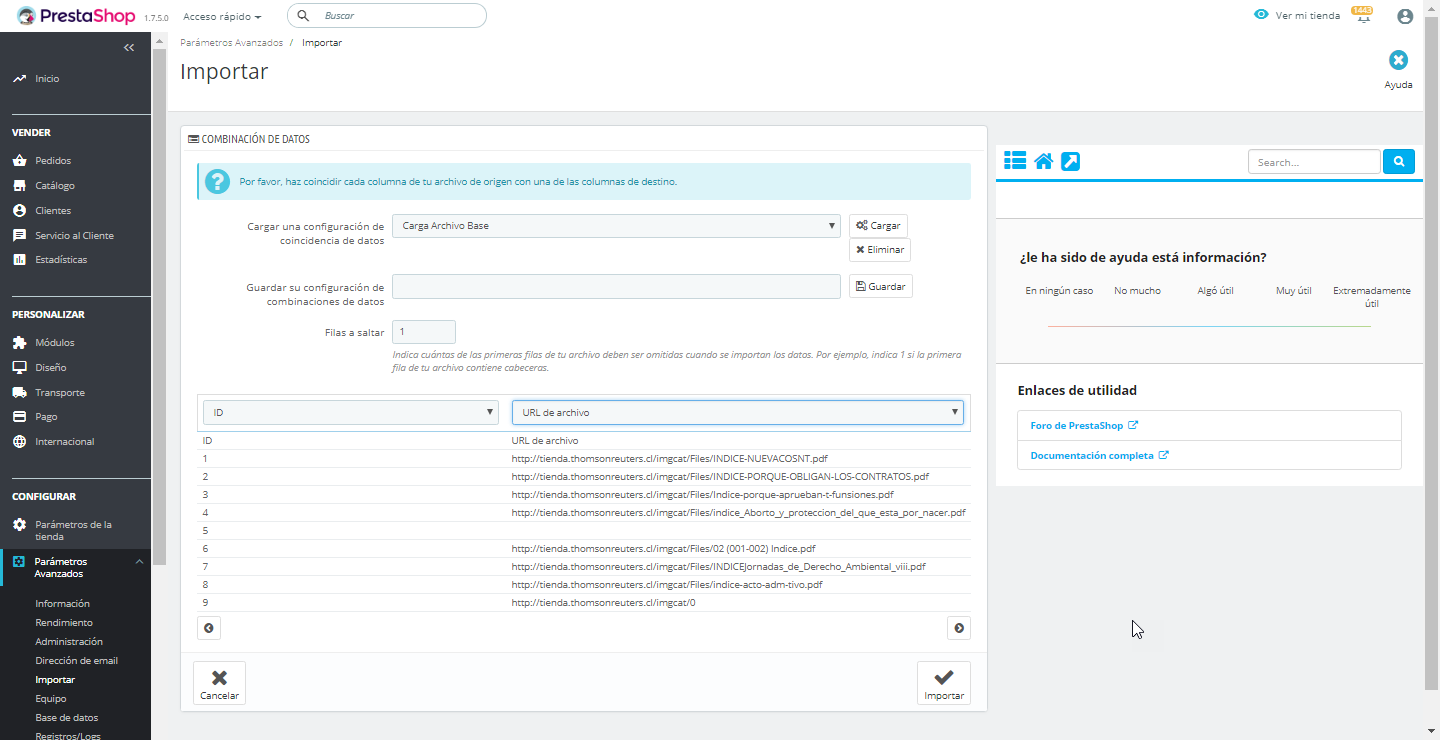Open the ID column mapping dropdown
This screenshot has height=740, width=1440.
(x=351, y=412)
